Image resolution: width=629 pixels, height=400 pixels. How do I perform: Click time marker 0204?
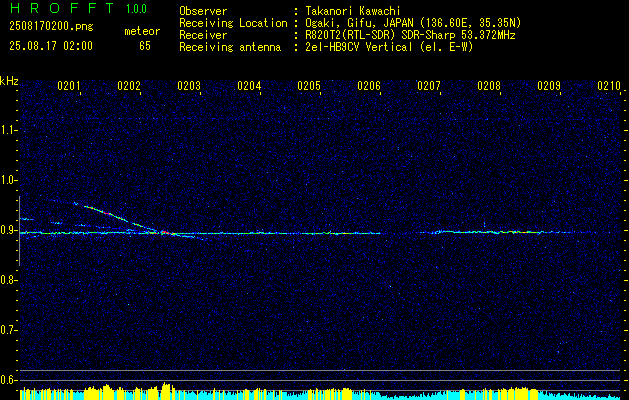pos(249,86)
